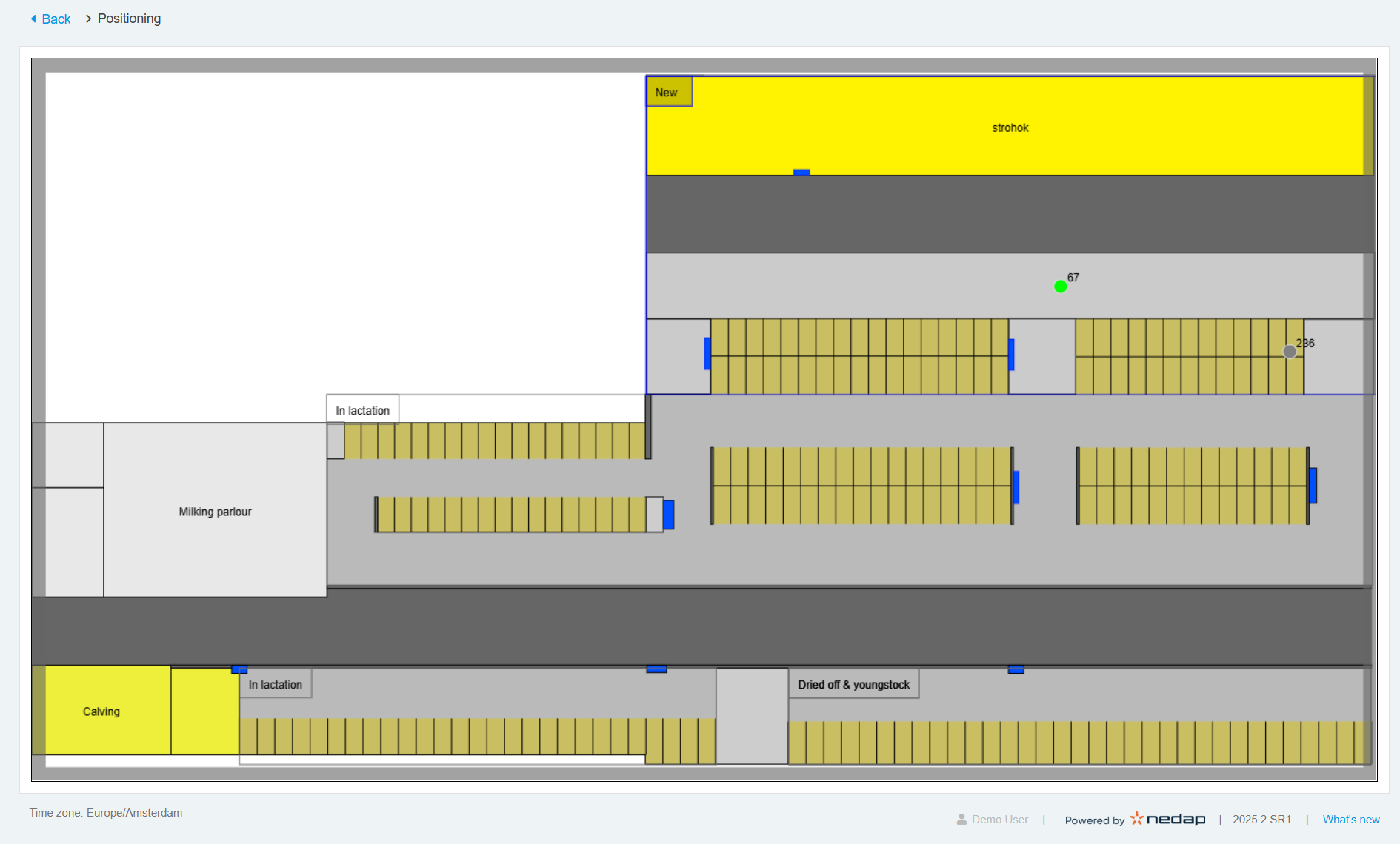Click the blue marker above In lactation bottom label
Viewport: 1400px width, 844px height.
(239, 669)
